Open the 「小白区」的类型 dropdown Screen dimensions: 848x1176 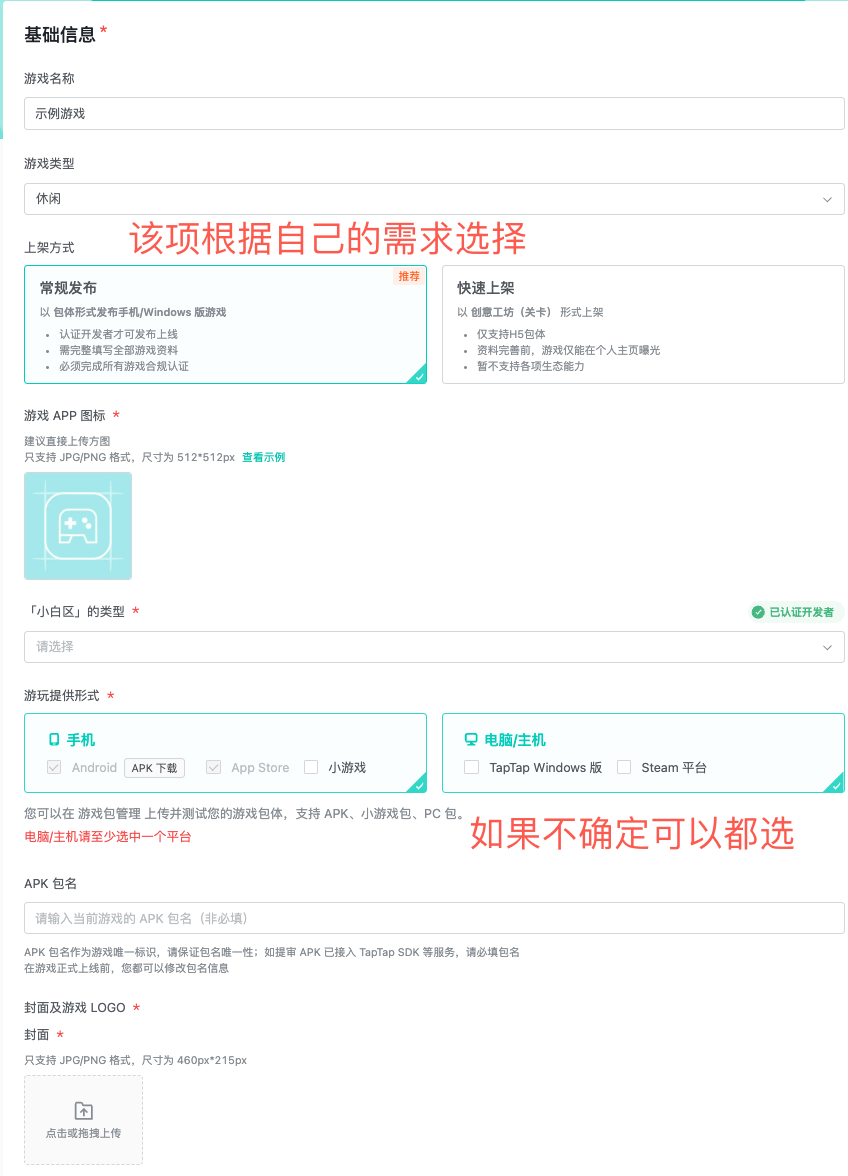coord(434,646)
